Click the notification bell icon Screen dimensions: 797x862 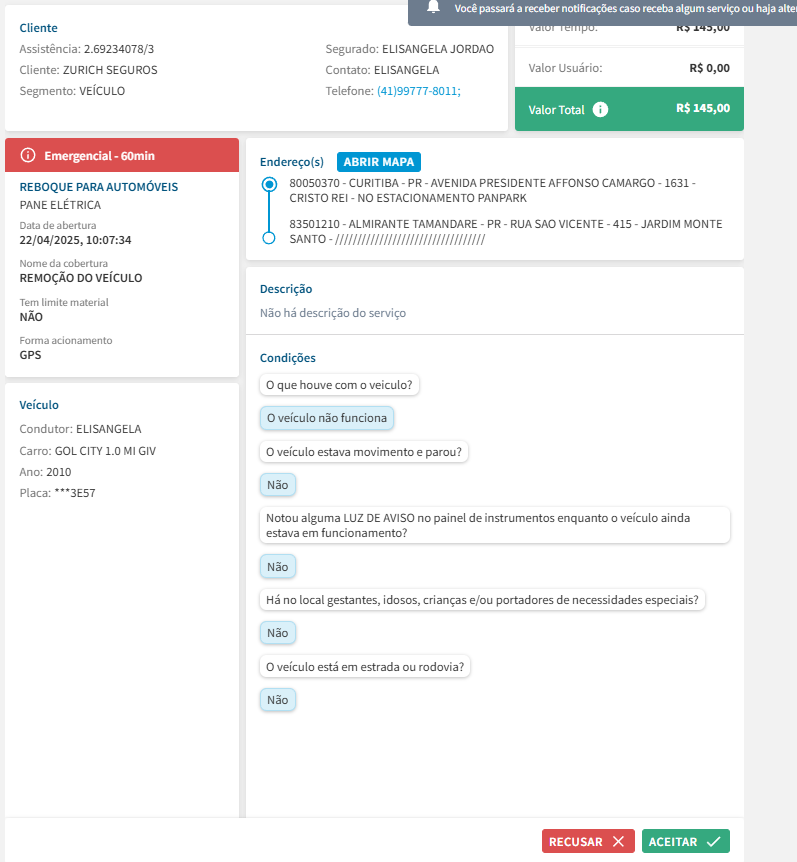[x=433, y=6]
